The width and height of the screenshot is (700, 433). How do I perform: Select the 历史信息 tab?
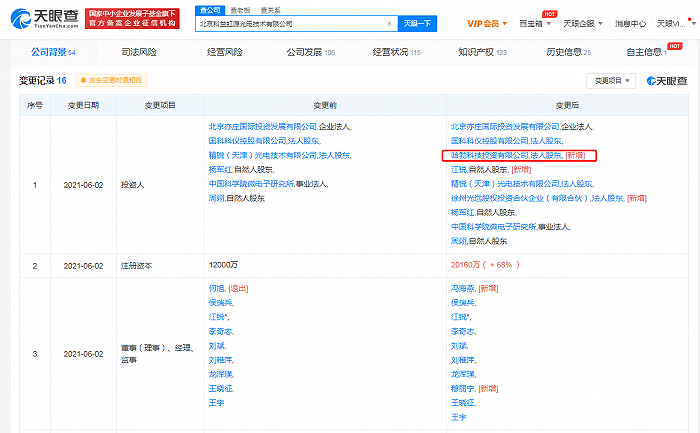pos(568,52)
